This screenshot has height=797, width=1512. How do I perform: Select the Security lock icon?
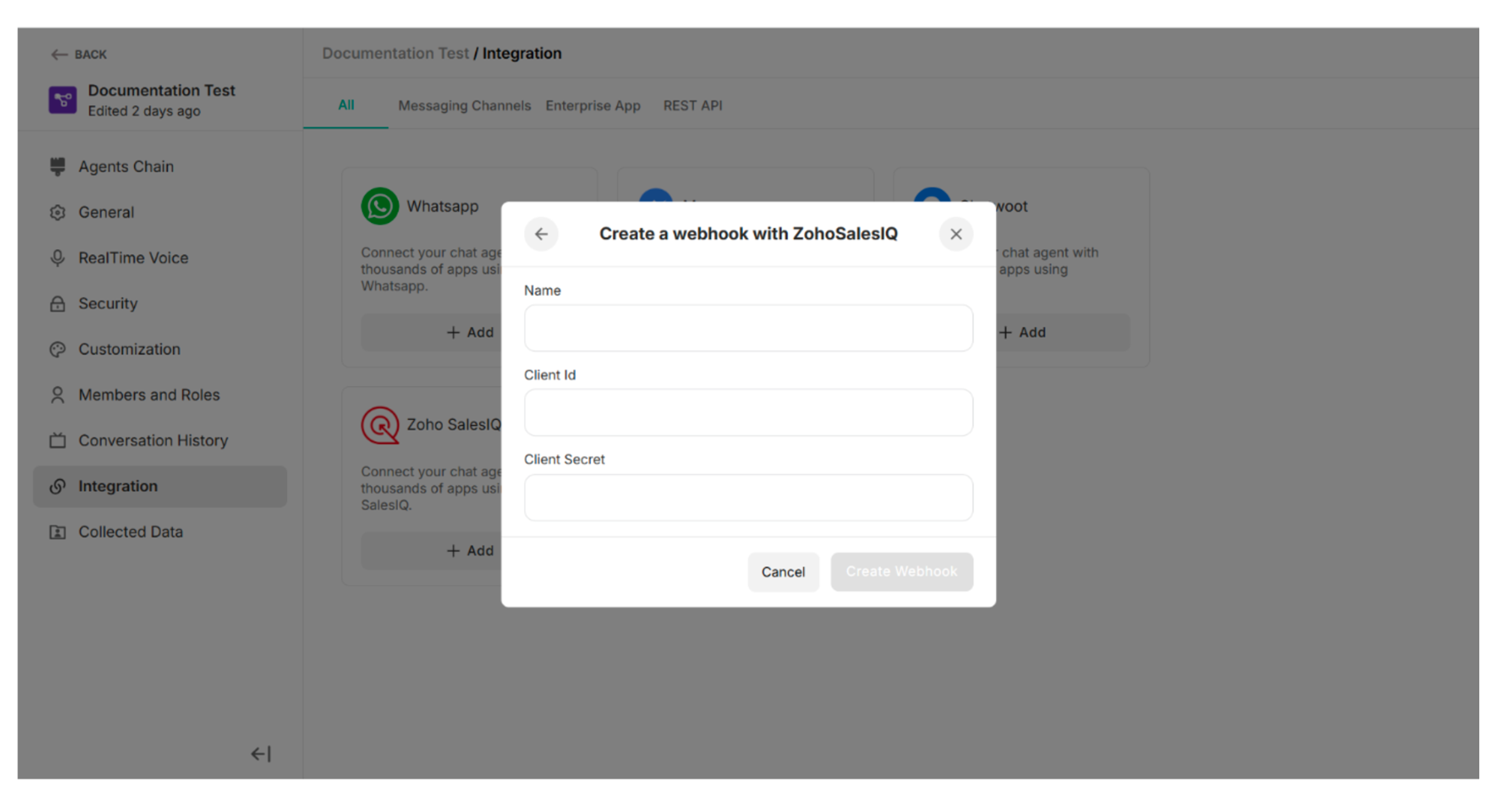click(x=58, y=303)
